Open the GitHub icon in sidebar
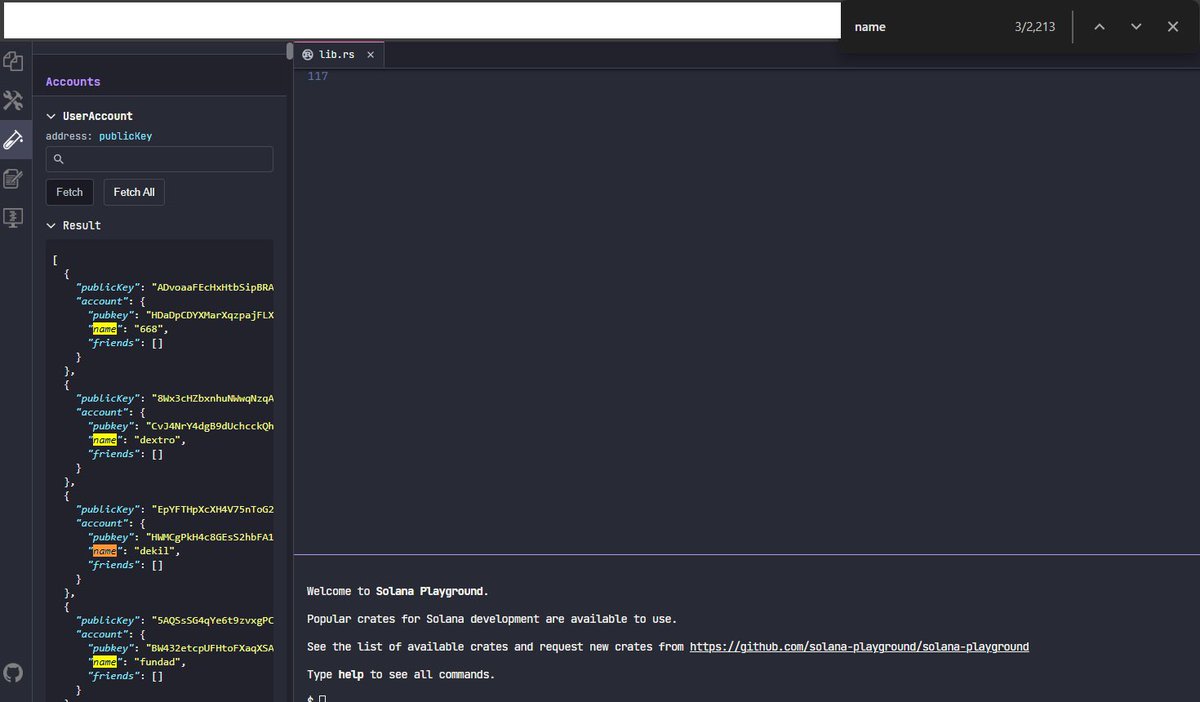The height and width of the screenshot is (702, 1200). 13,671
